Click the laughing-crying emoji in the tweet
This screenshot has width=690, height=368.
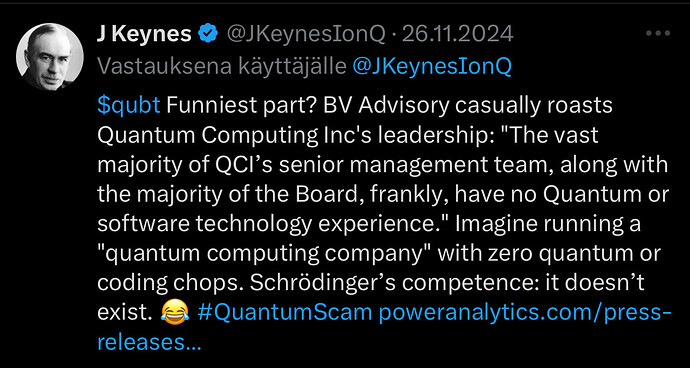coord(175,313)
